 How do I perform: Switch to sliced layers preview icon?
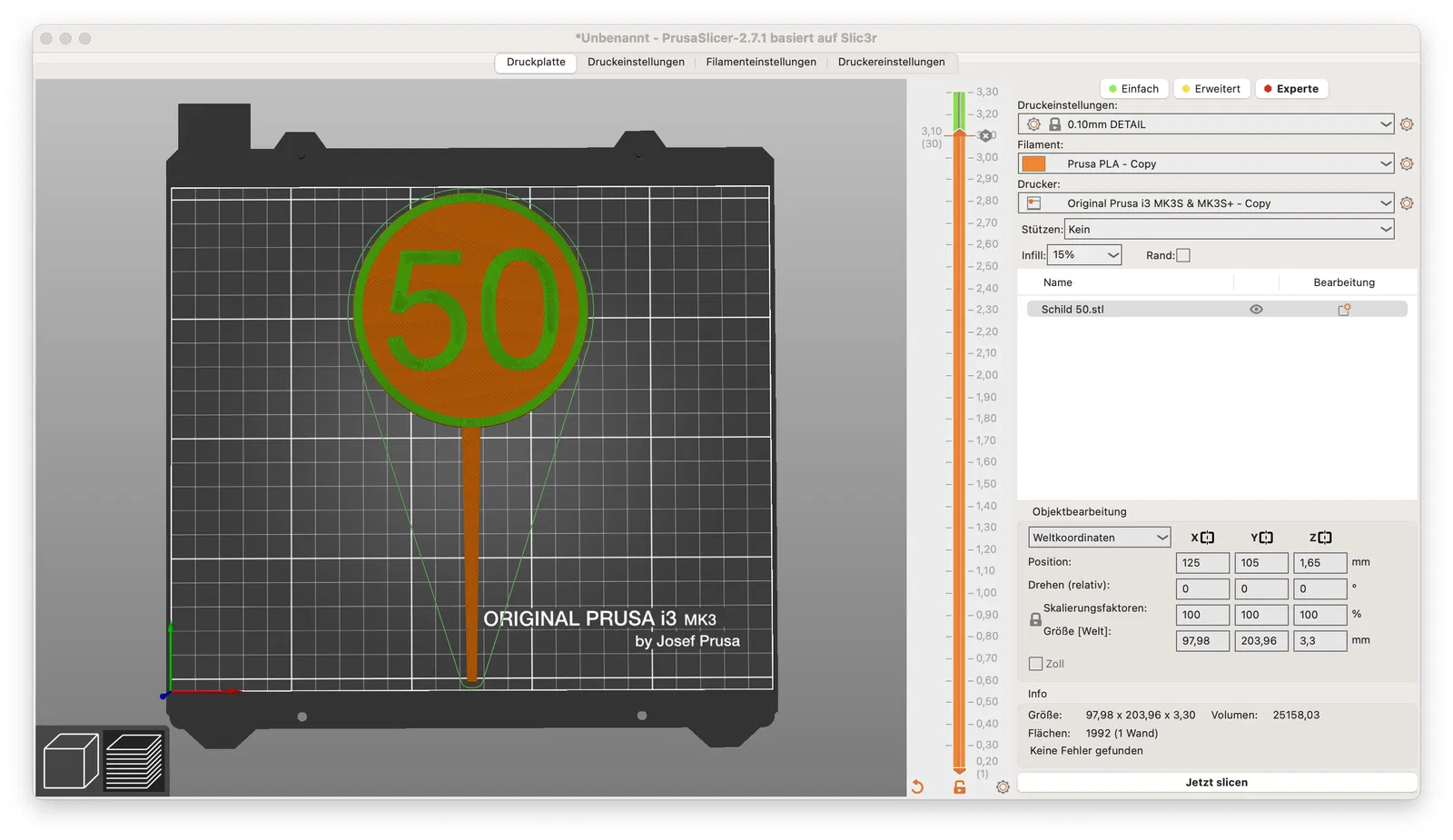134,761
